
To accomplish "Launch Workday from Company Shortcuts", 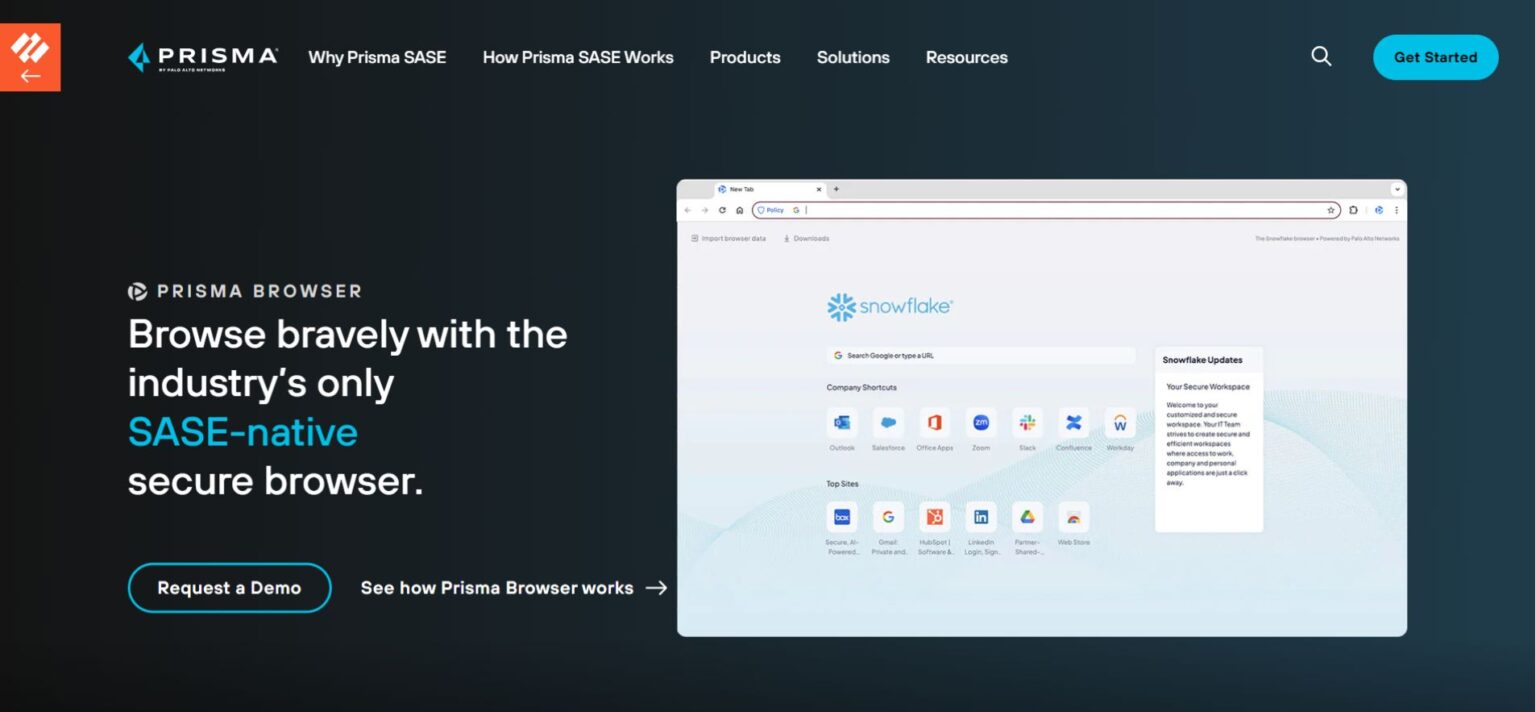I will [1119, 422].
